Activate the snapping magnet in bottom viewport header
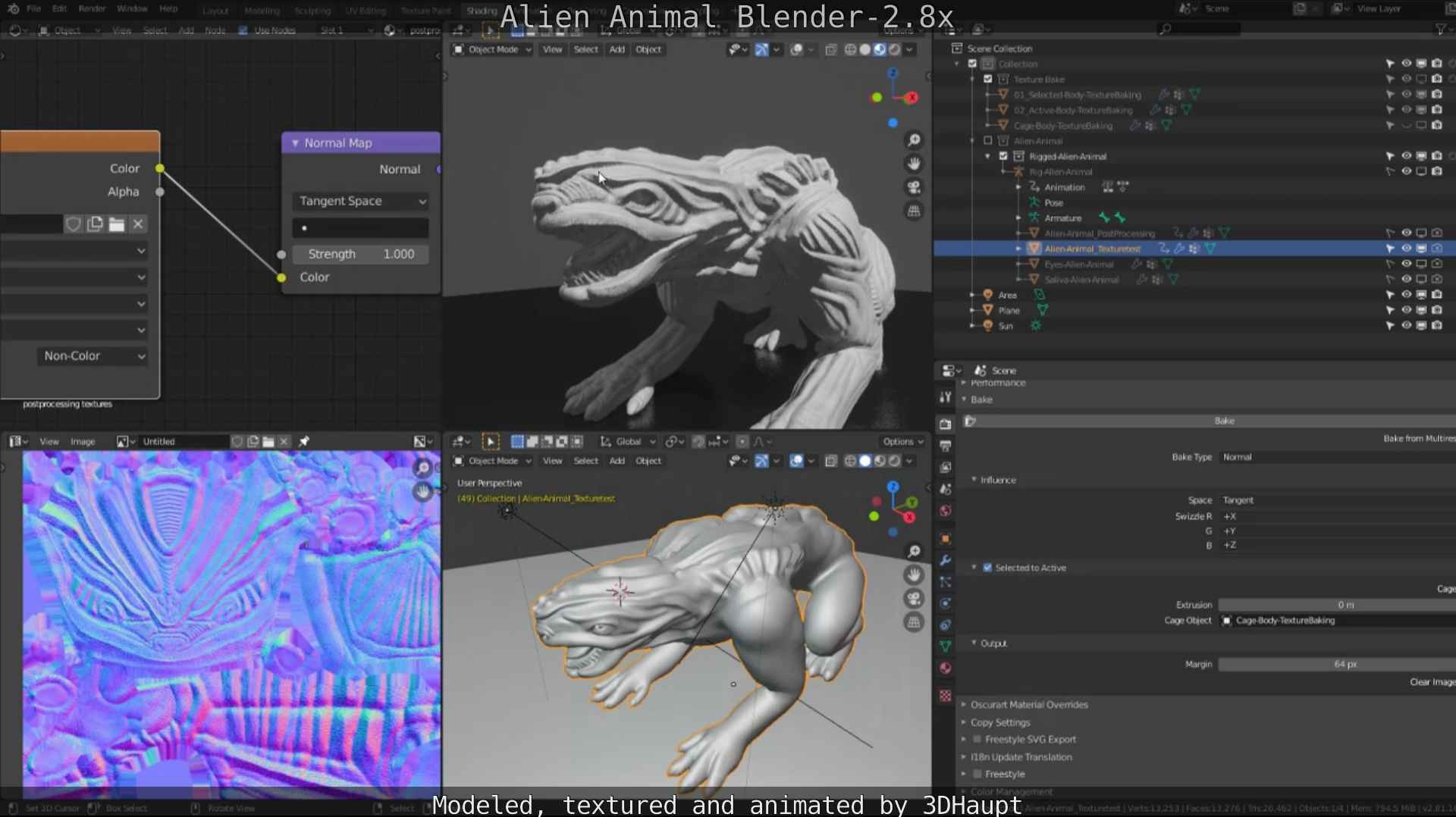 point(698,441)
